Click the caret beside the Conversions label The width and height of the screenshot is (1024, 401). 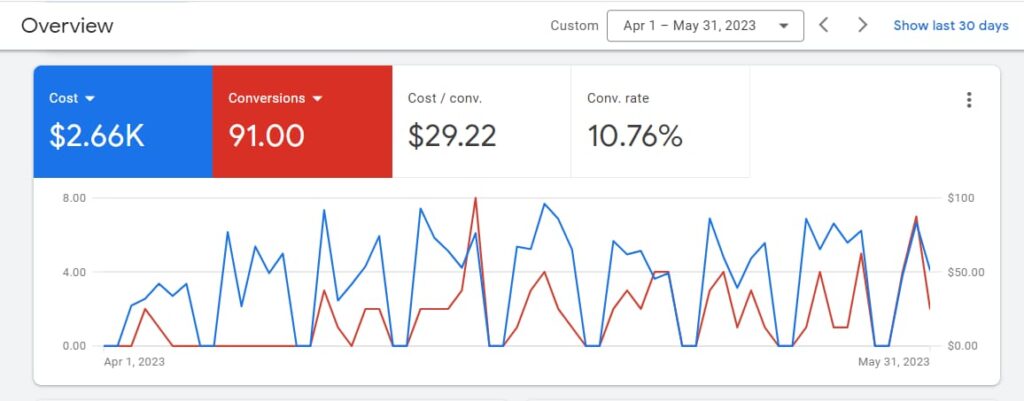[x=318, y=99]
